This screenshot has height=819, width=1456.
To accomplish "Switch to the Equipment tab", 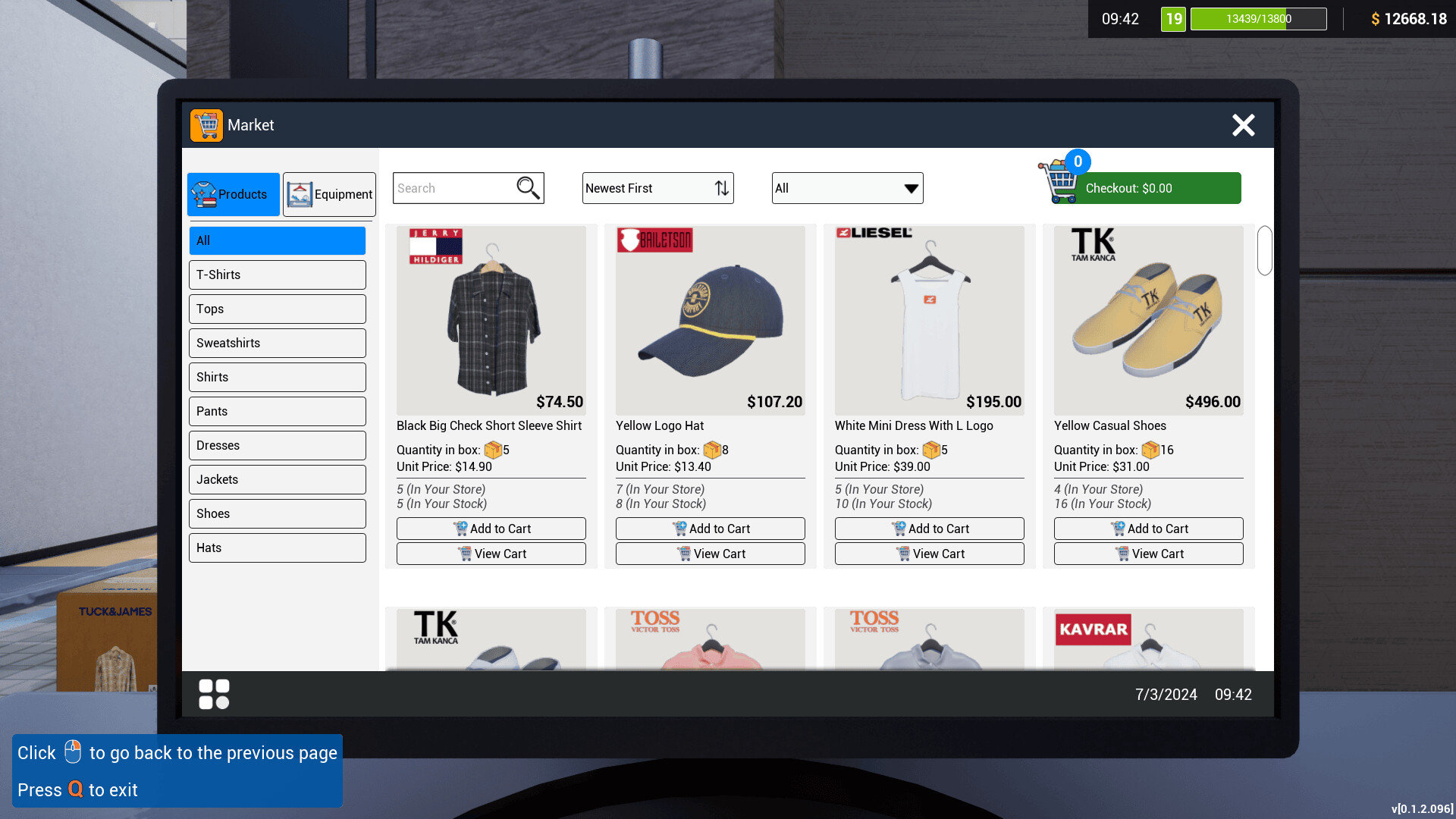I will (328, 194).
